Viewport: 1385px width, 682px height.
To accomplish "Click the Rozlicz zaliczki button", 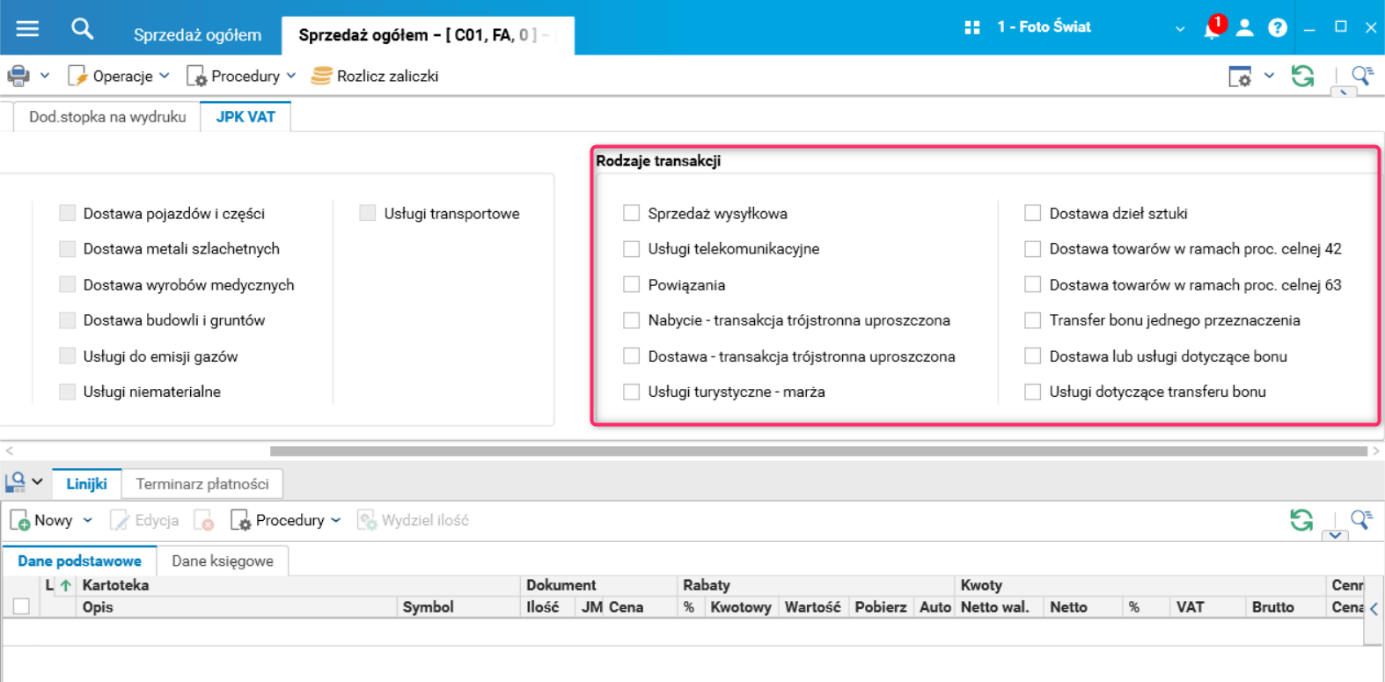I will (x=387, y=76).
